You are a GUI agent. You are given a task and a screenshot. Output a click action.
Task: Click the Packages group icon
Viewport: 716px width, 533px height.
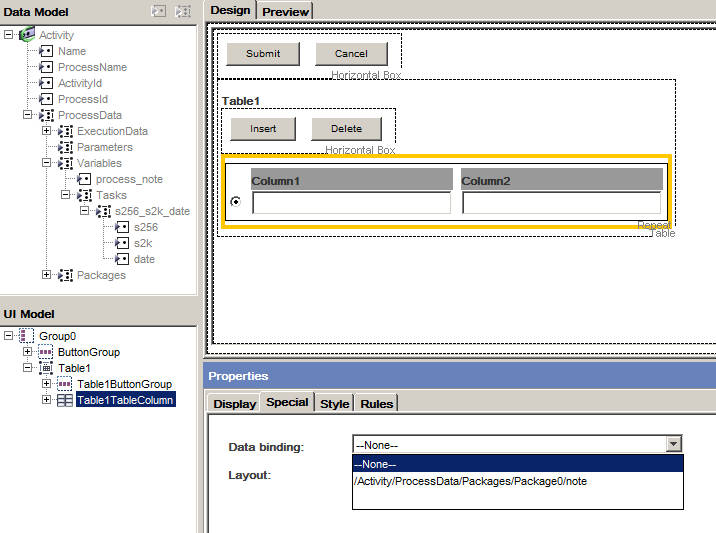point(65,275)
